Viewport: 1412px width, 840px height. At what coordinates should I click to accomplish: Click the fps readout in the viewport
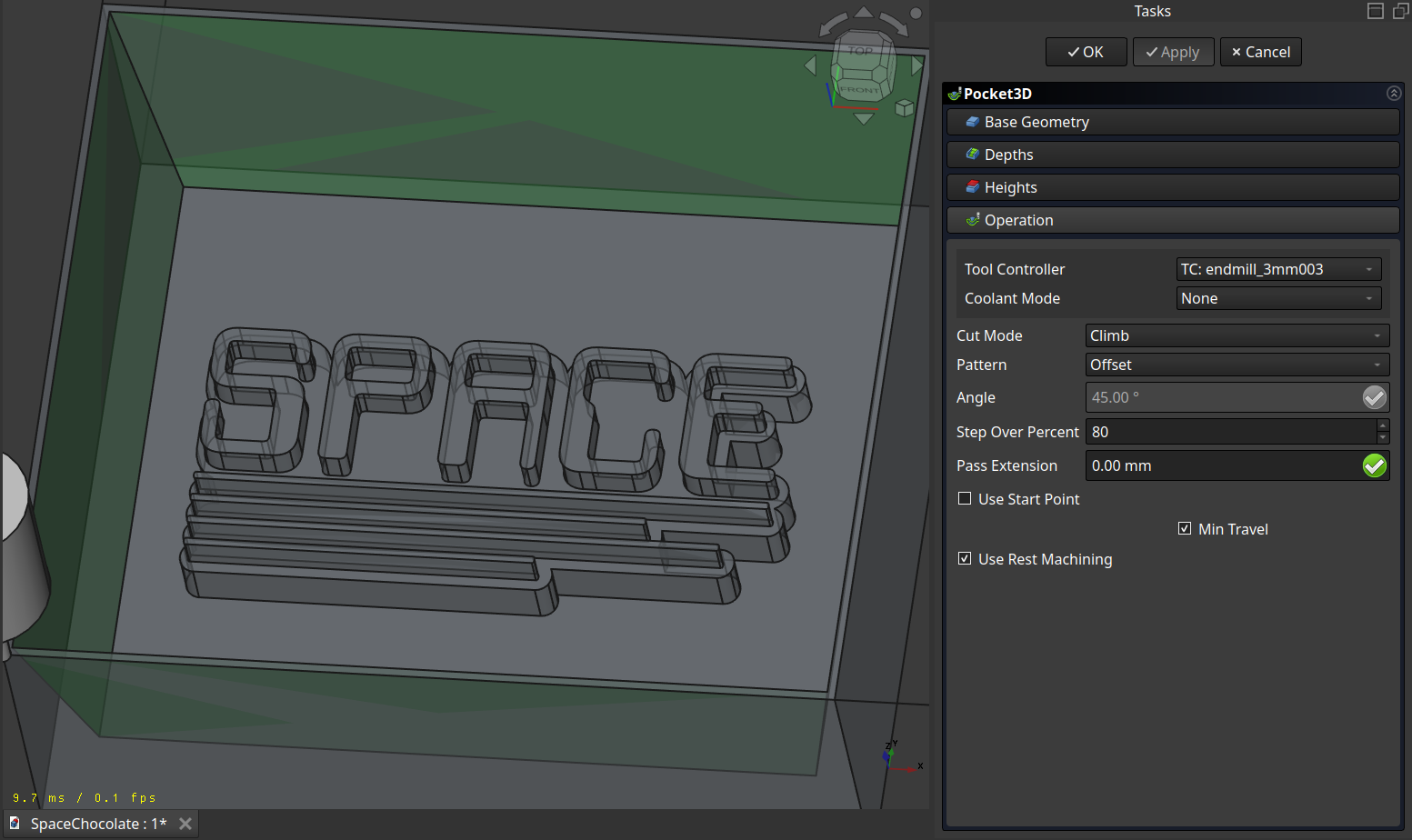[84, 798]
